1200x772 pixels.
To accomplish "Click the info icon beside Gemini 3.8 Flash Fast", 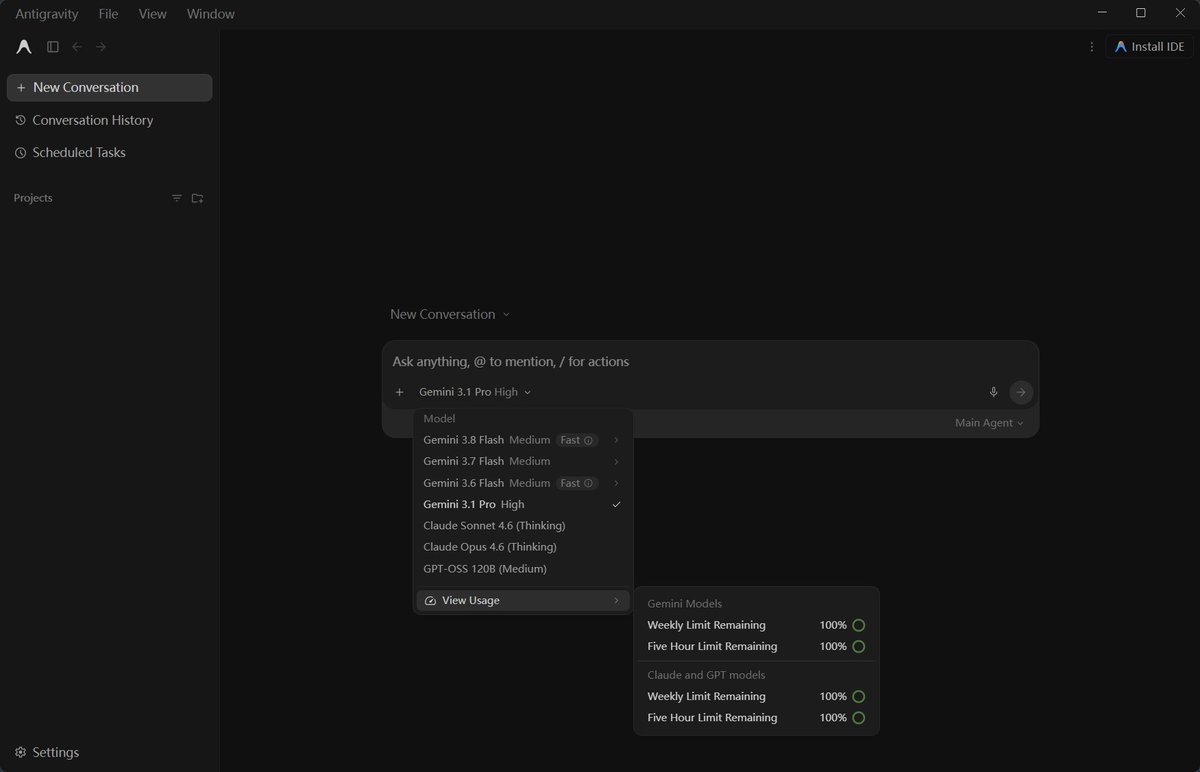I will tap(588, 440).
